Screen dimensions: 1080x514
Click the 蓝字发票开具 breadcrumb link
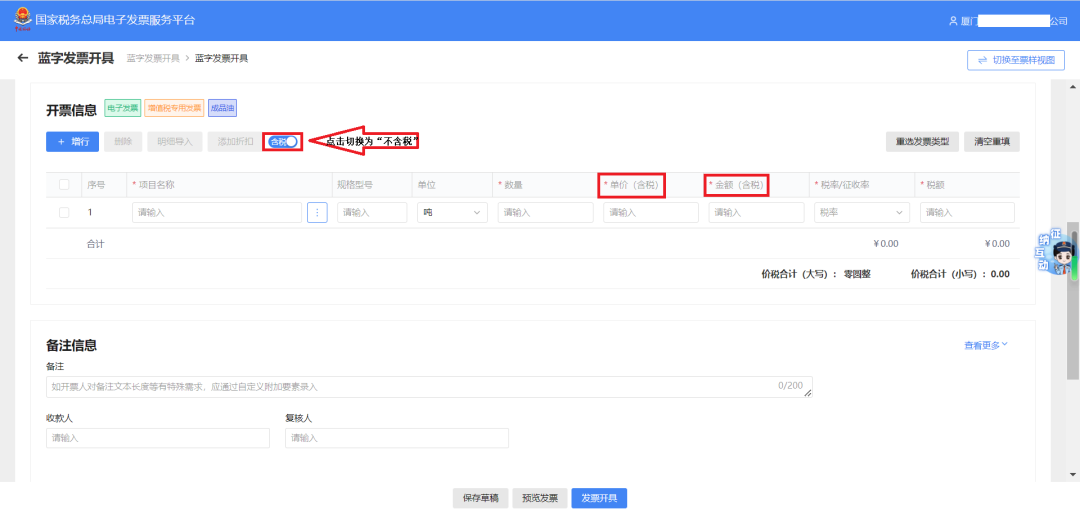153,59
